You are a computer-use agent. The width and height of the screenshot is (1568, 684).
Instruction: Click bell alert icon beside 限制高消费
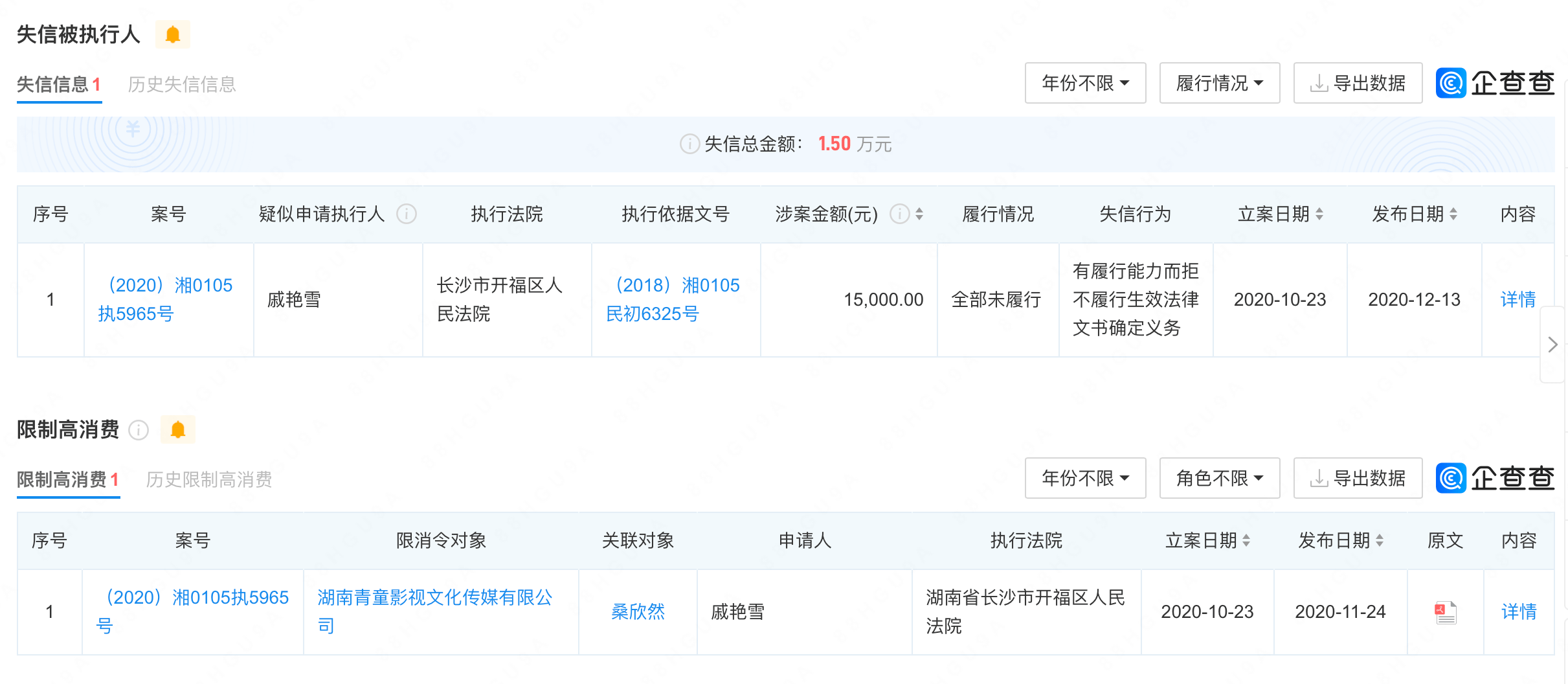pyautogui.click(x=178, y=429)
